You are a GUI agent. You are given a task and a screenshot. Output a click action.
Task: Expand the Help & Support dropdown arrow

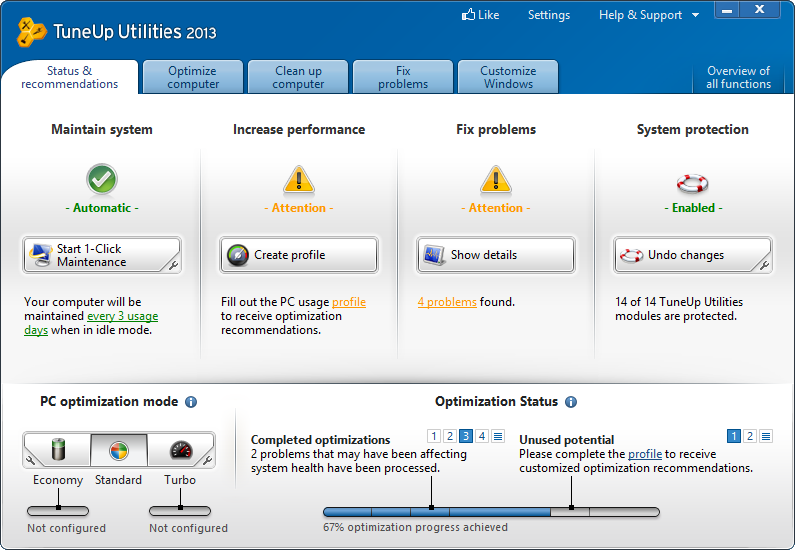click(696, 15)
